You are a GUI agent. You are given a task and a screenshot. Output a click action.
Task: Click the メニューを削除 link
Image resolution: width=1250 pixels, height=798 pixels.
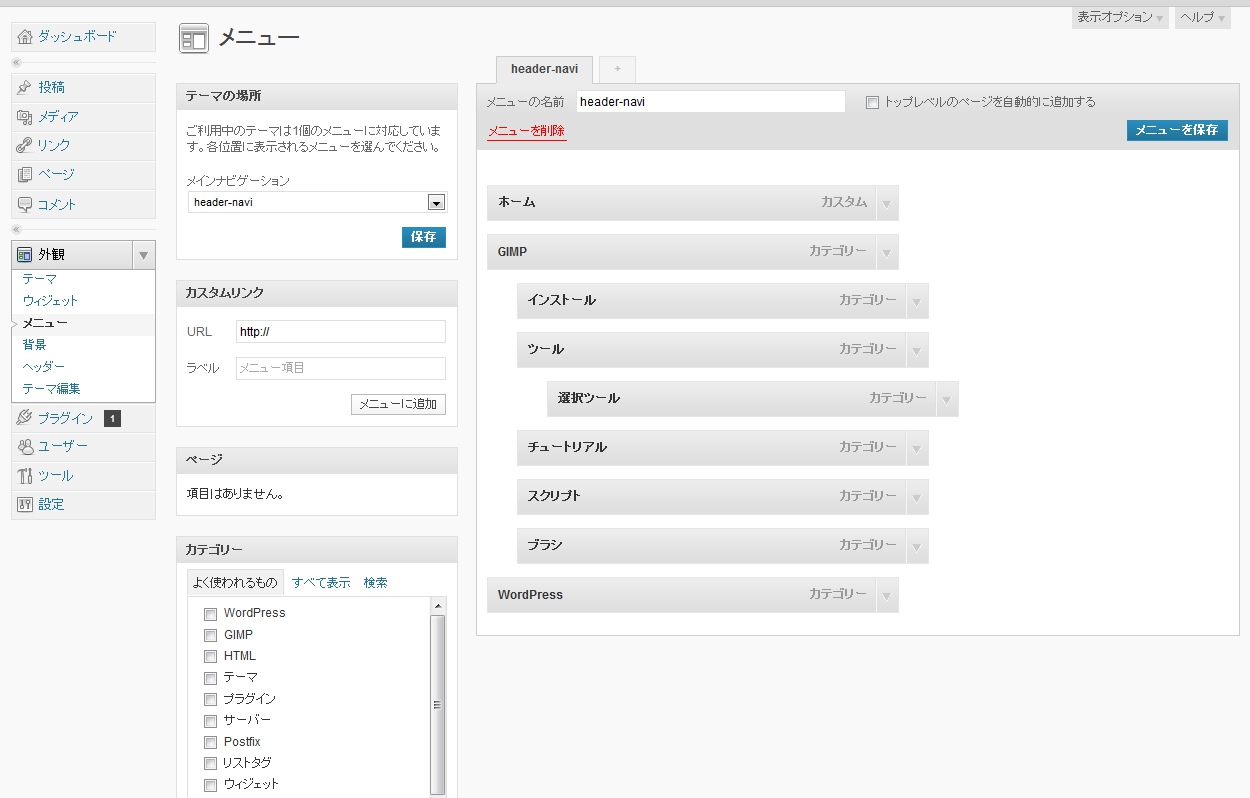point(527,131)
